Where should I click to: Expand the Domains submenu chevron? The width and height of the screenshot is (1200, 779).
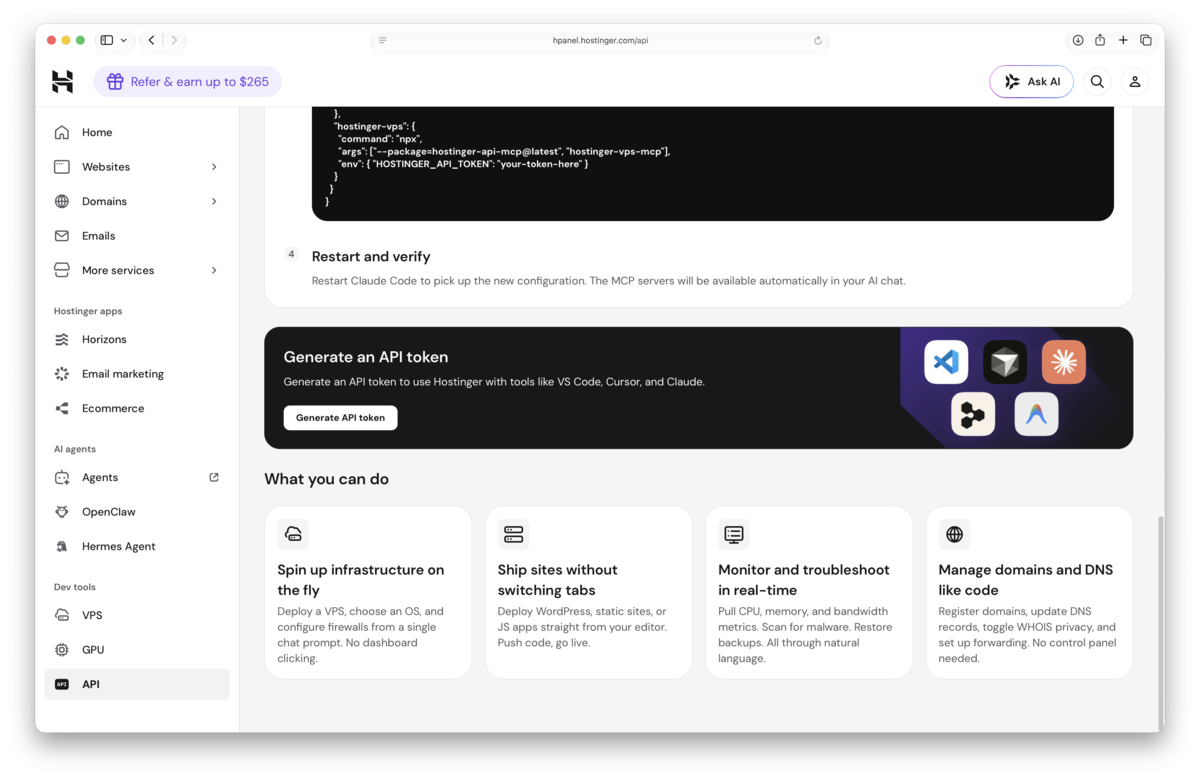tap(214, 201)
